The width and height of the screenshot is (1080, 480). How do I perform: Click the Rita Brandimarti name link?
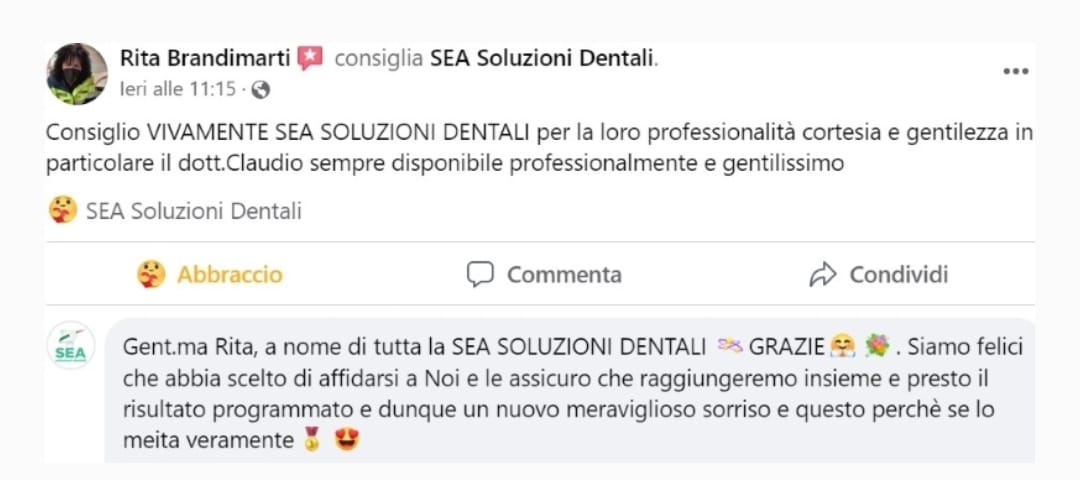[x=206, y=59]
